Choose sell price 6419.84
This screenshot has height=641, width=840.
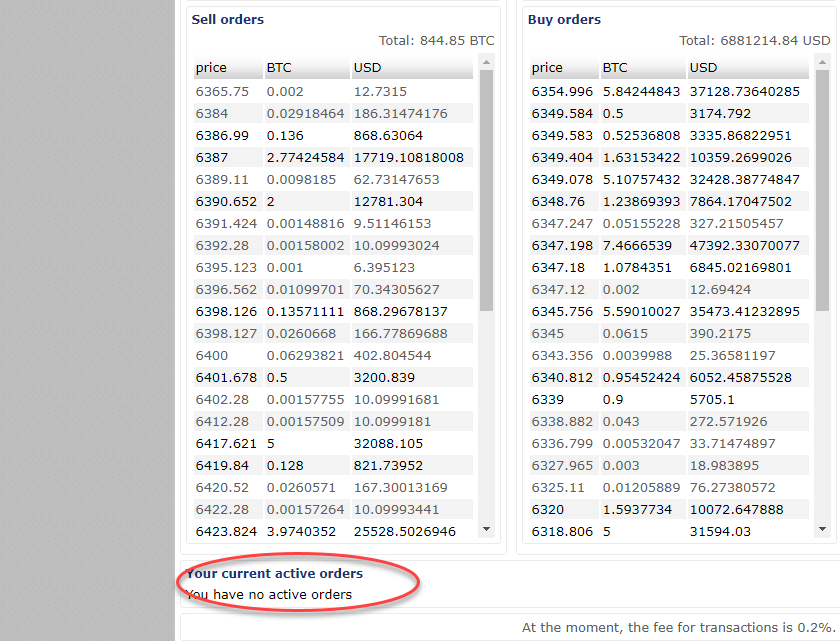coord(222,465)
